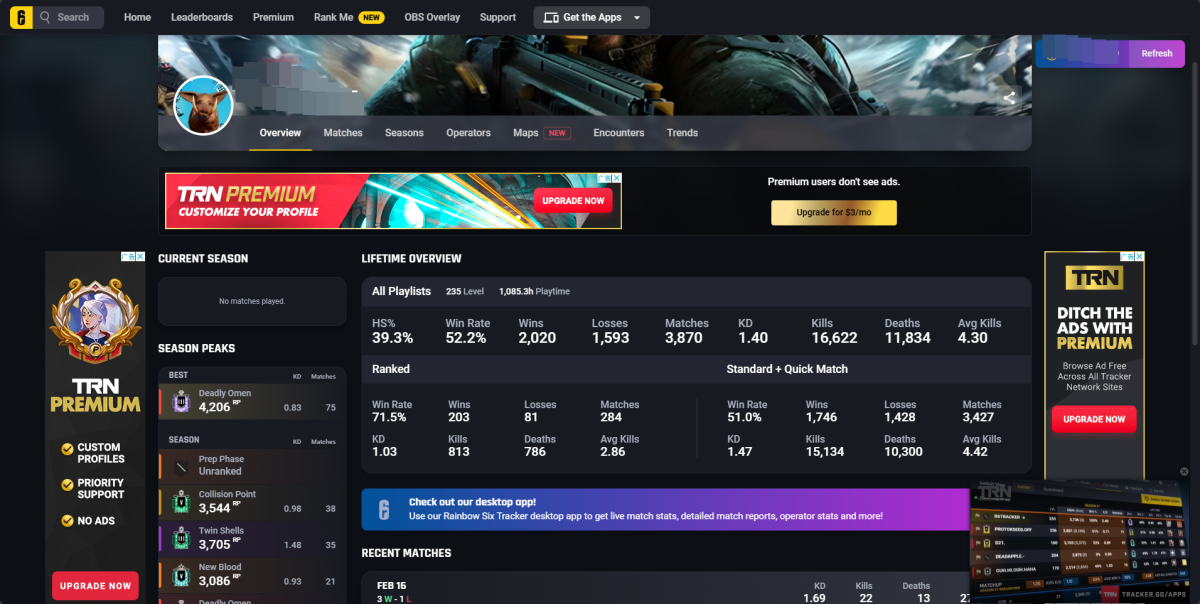The width and height of the screenshot is (1200, 604).
Task: Switch to the Matches tab
Action: tap(343, 133)
